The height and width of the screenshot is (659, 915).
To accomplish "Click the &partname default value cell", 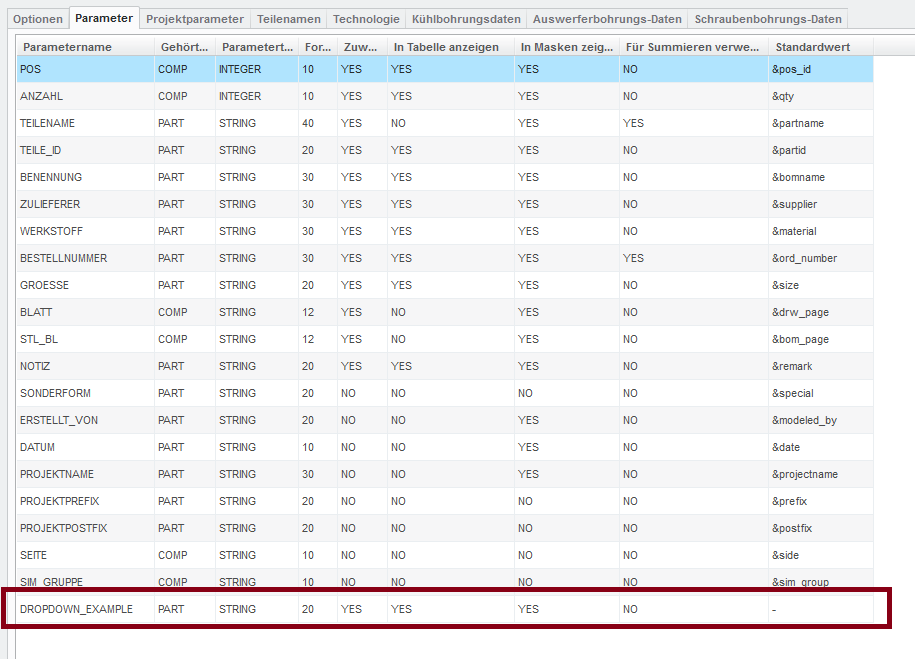I will pyautogui.click(x=821, y=123).
